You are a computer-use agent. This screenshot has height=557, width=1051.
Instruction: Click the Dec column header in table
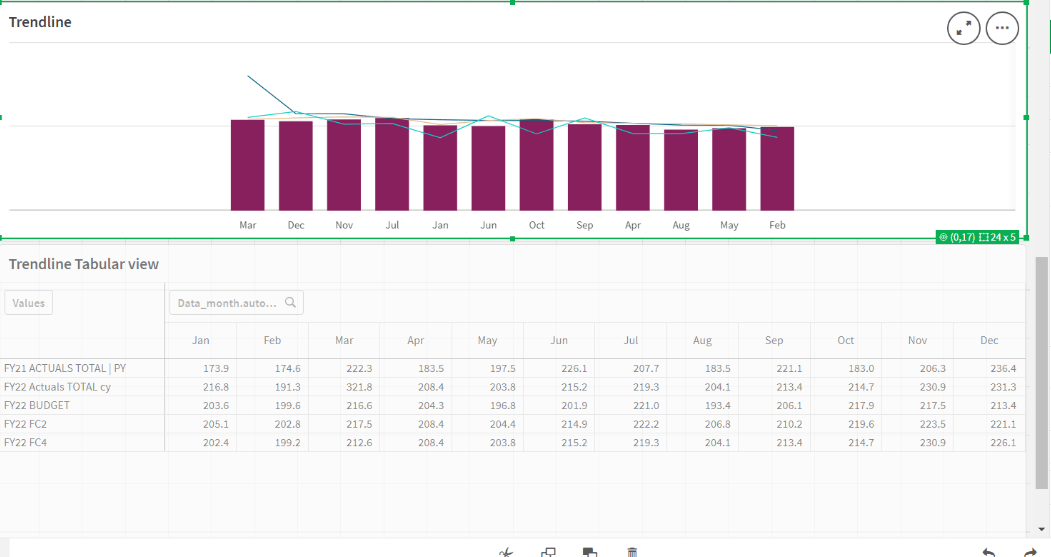coord(989,340)
